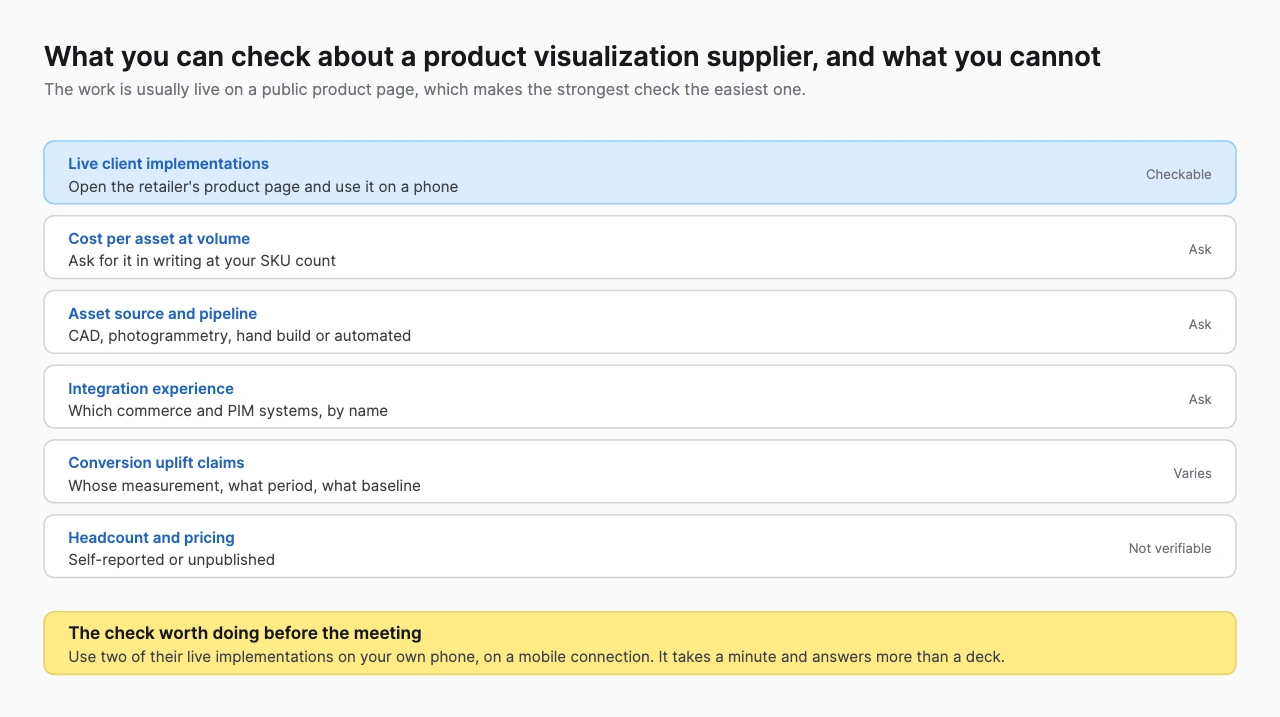Click 'Self-reported or unpublished' text
The height and width of the screenshot is (717, 1280).
(171, 560)
